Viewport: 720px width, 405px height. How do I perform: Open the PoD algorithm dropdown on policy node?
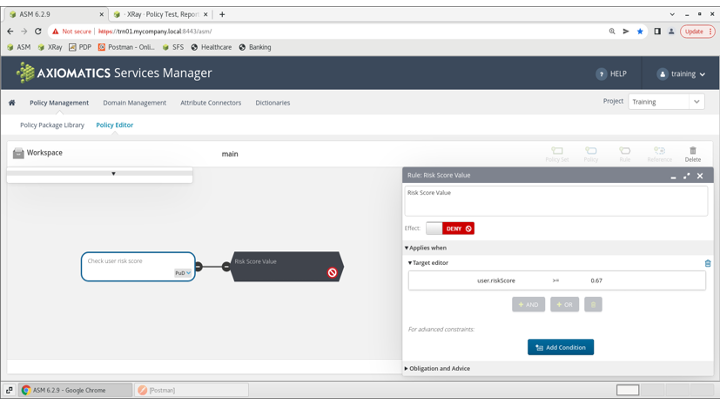click(182, 272)
